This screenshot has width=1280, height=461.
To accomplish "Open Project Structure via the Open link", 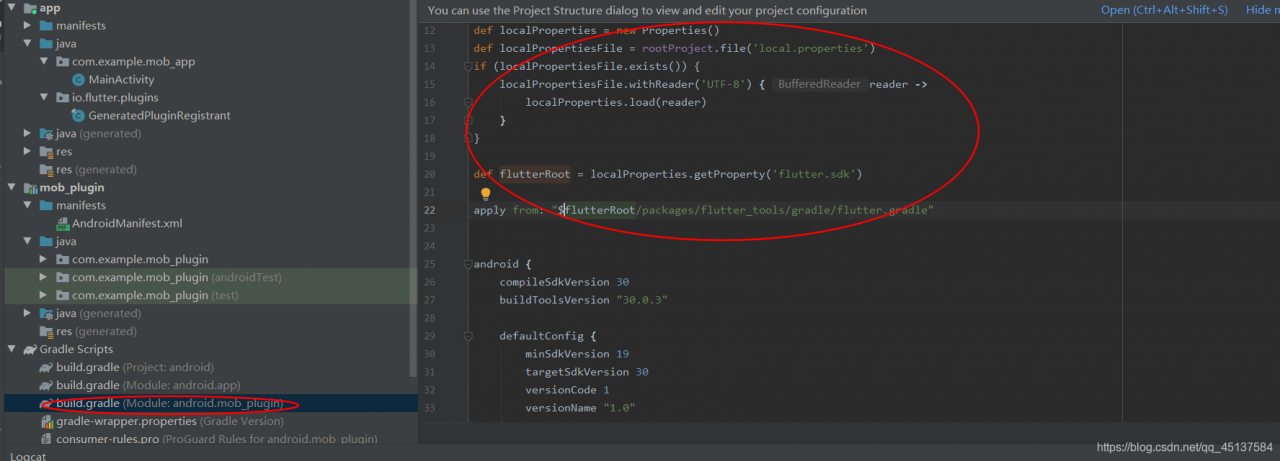I will tap(1164, 10).
